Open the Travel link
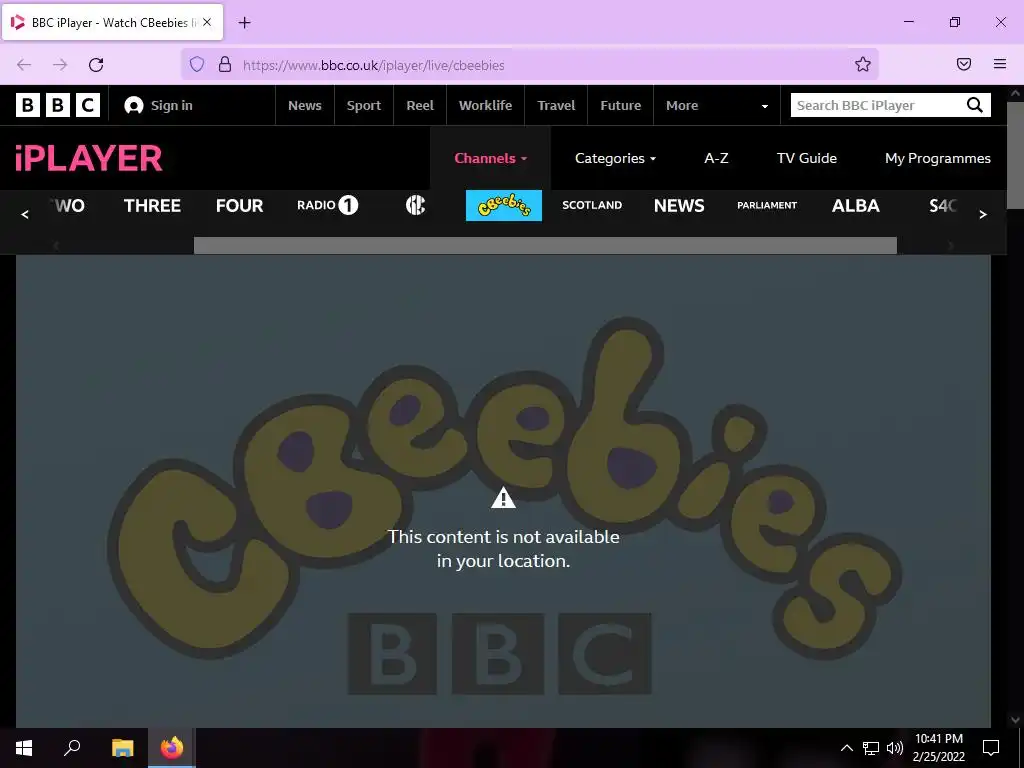The width and height of the screenshot is (1024, 768). [556, 105]
